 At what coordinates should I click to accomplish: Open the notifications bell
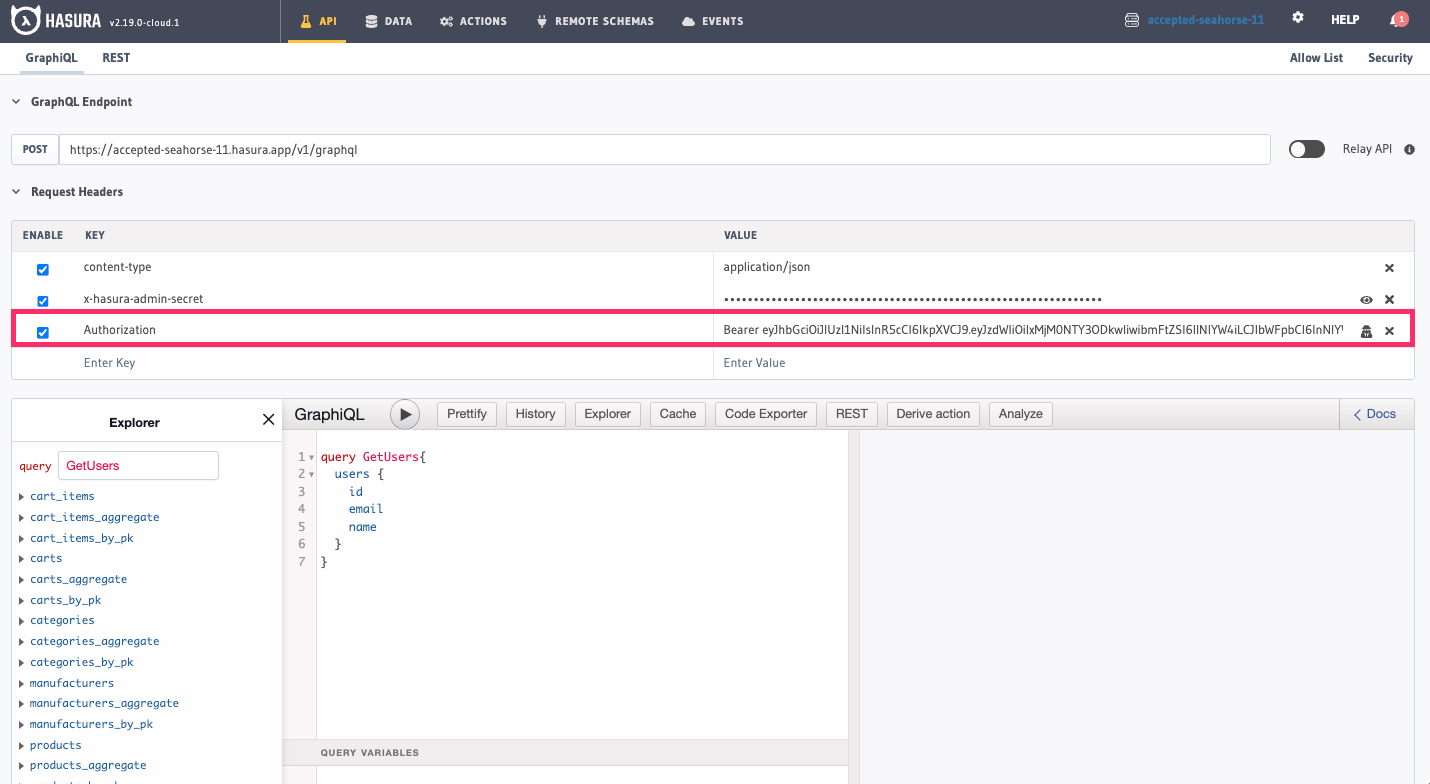tap(1398, 18)
